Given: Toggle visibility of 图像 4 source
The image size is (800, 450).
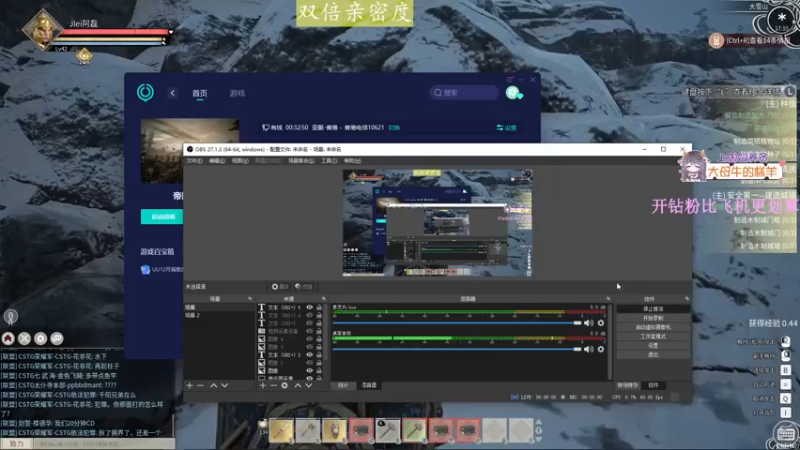Looking at the screenshot, I should tap(310, 339).
